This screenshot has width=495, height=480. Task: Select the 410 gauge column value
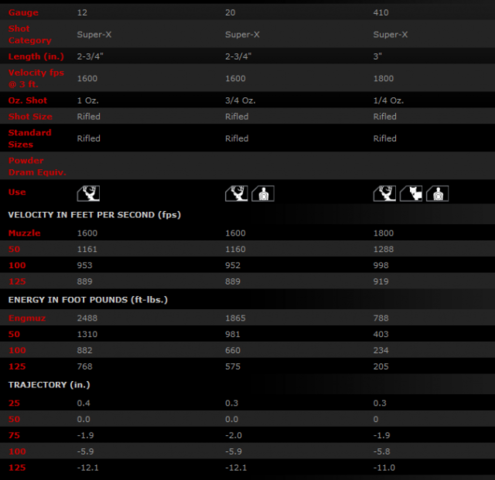tap(381, 13)
